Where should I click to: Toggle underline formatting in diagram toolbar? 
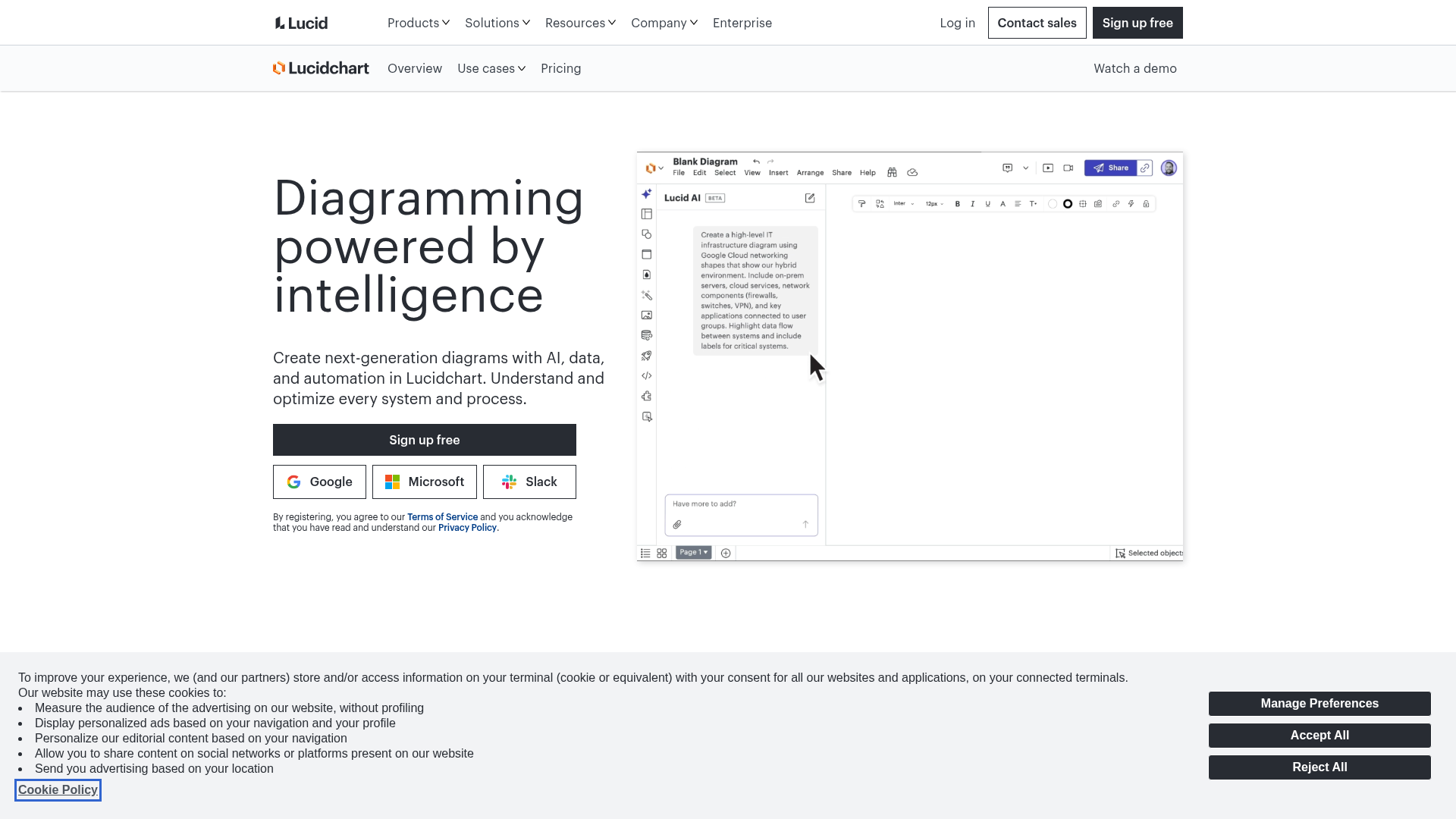987,204
